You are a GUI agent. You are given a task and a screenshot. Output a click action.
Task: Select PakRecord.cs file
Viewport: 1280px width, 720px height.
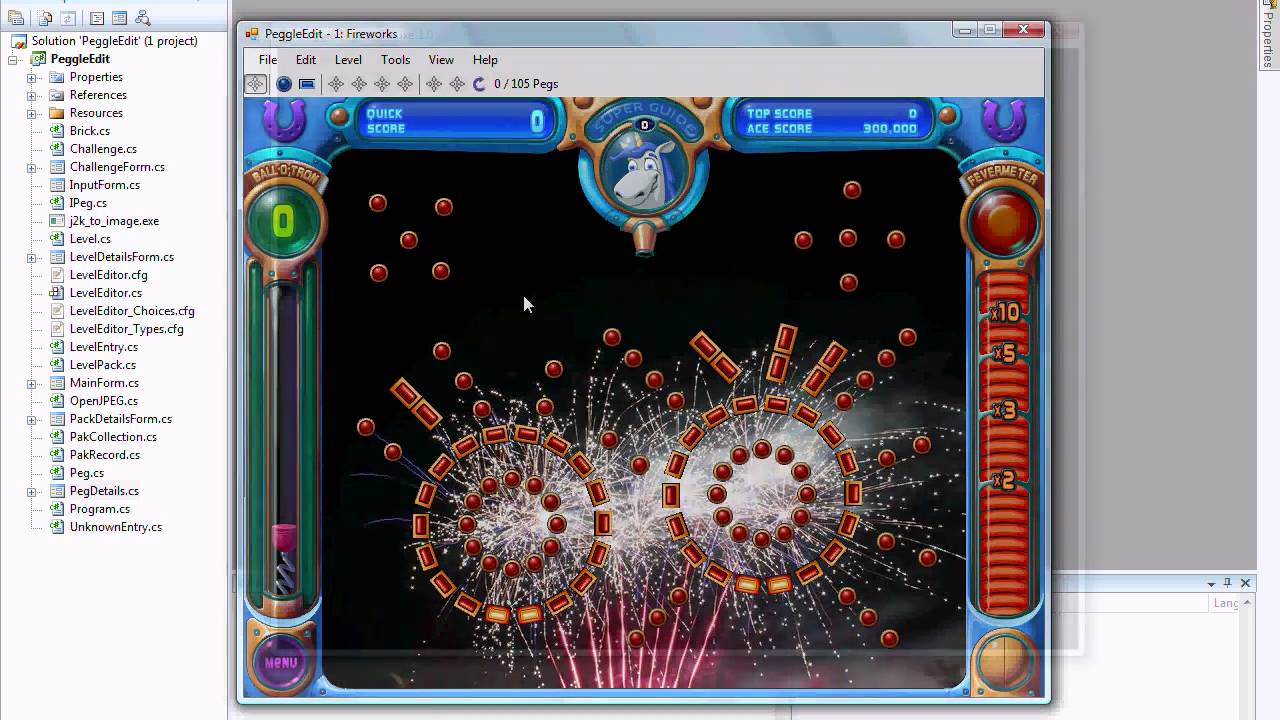(105, 455)
